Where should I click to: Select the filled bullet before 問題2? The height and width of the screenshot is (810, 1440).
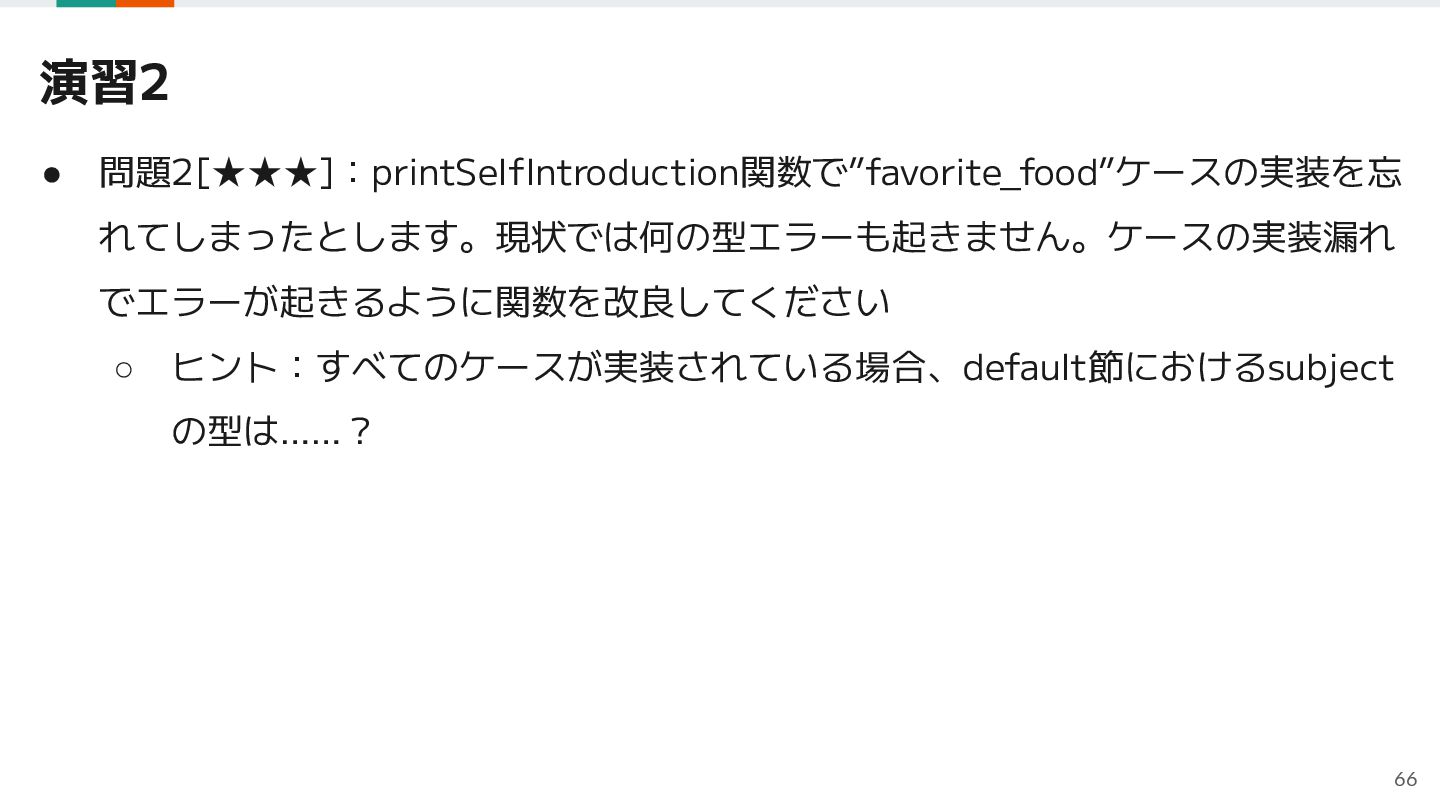[53, 174]
